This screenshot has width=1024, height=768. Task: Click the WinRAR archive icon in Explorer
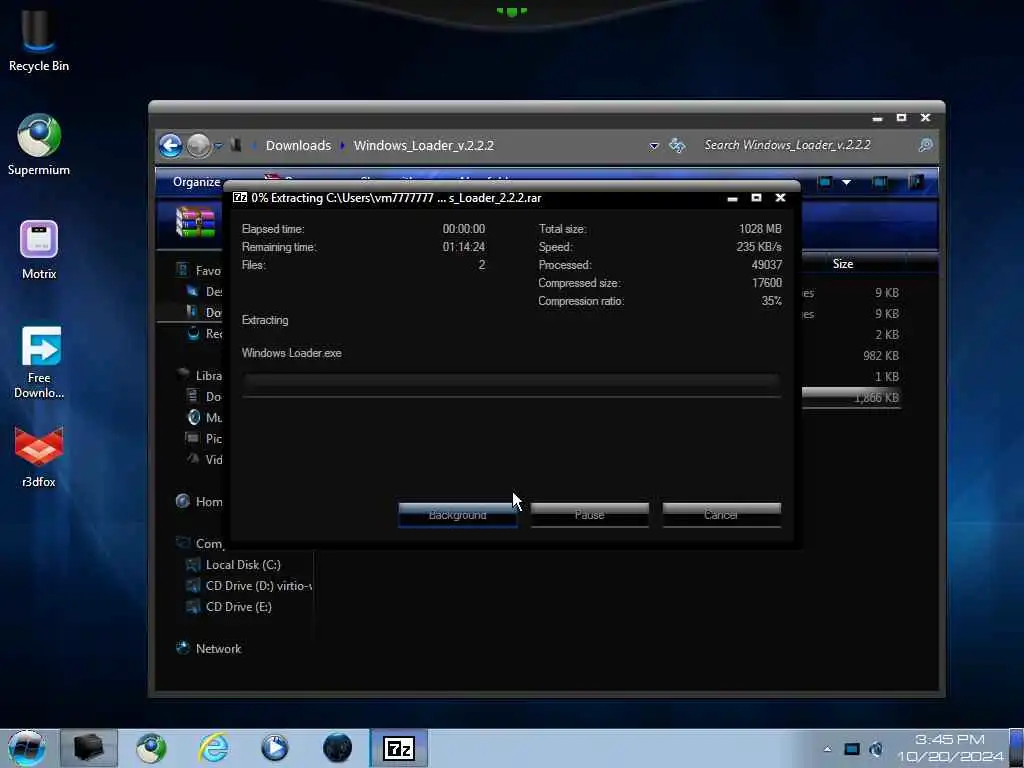point(195,222)
